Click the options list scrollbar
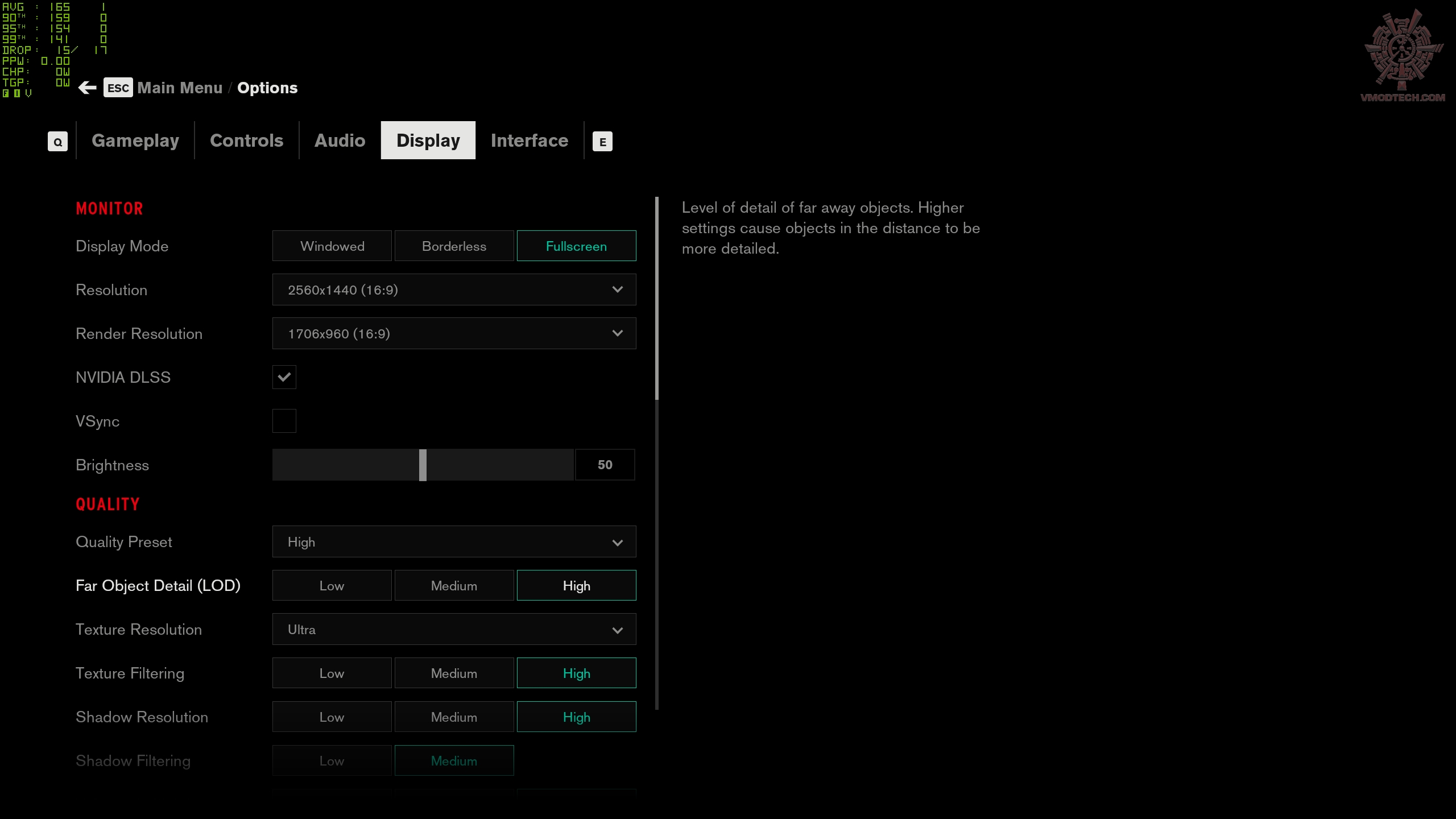The width and height of the screenshot is (1456, 819). coord(657,299)
